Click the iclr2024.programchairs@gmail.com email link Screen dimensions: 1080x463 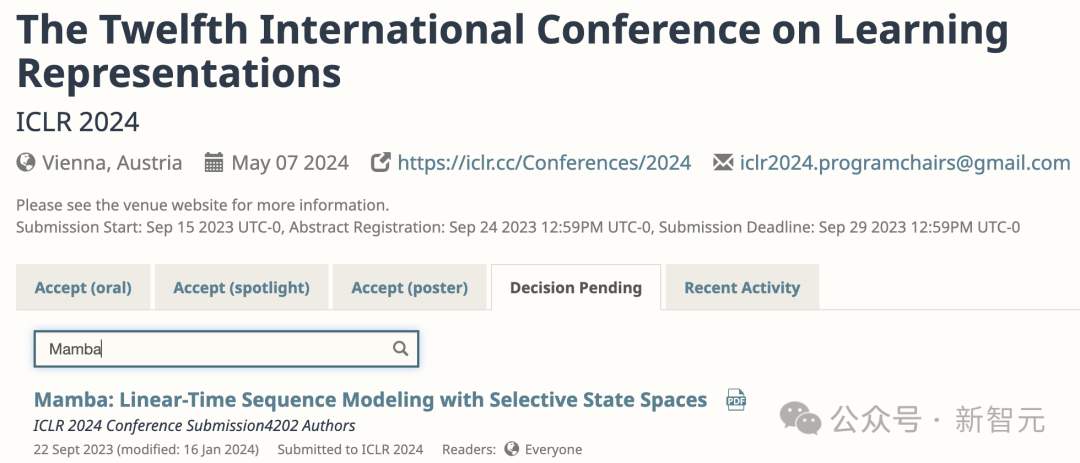coord(905,163)
